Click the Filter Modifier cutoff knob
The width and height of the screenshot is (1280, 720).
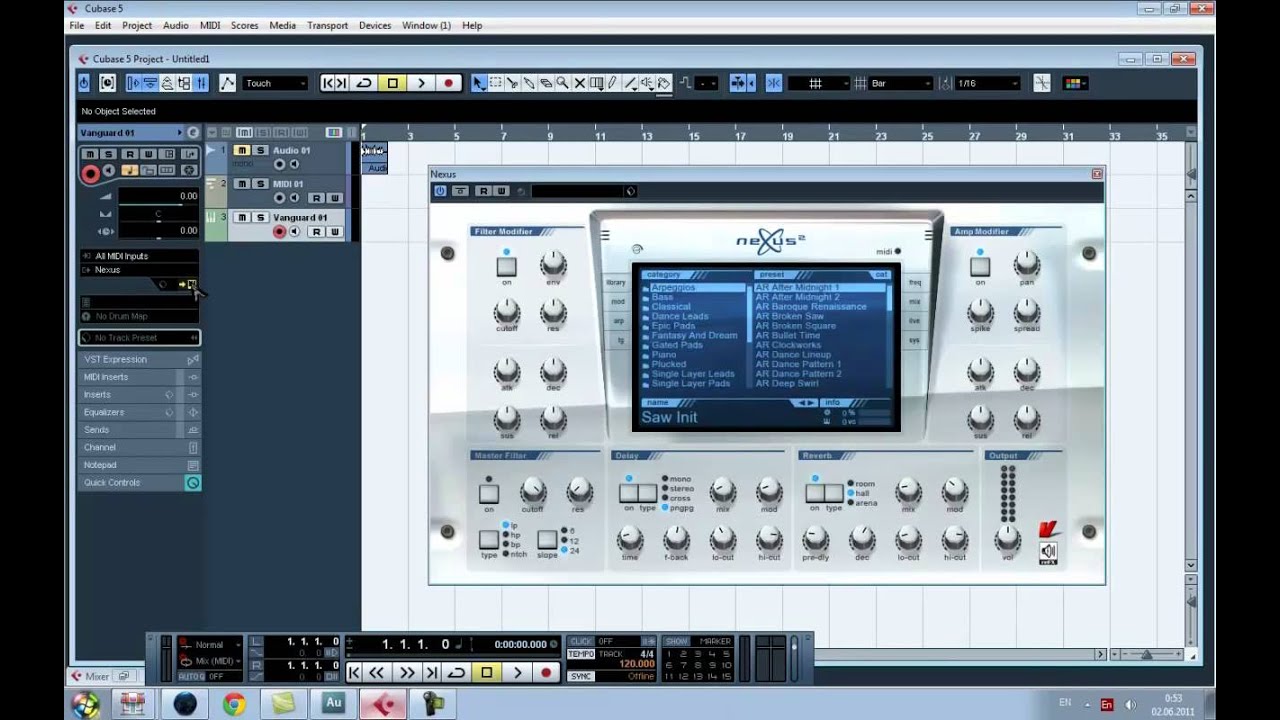507,311
